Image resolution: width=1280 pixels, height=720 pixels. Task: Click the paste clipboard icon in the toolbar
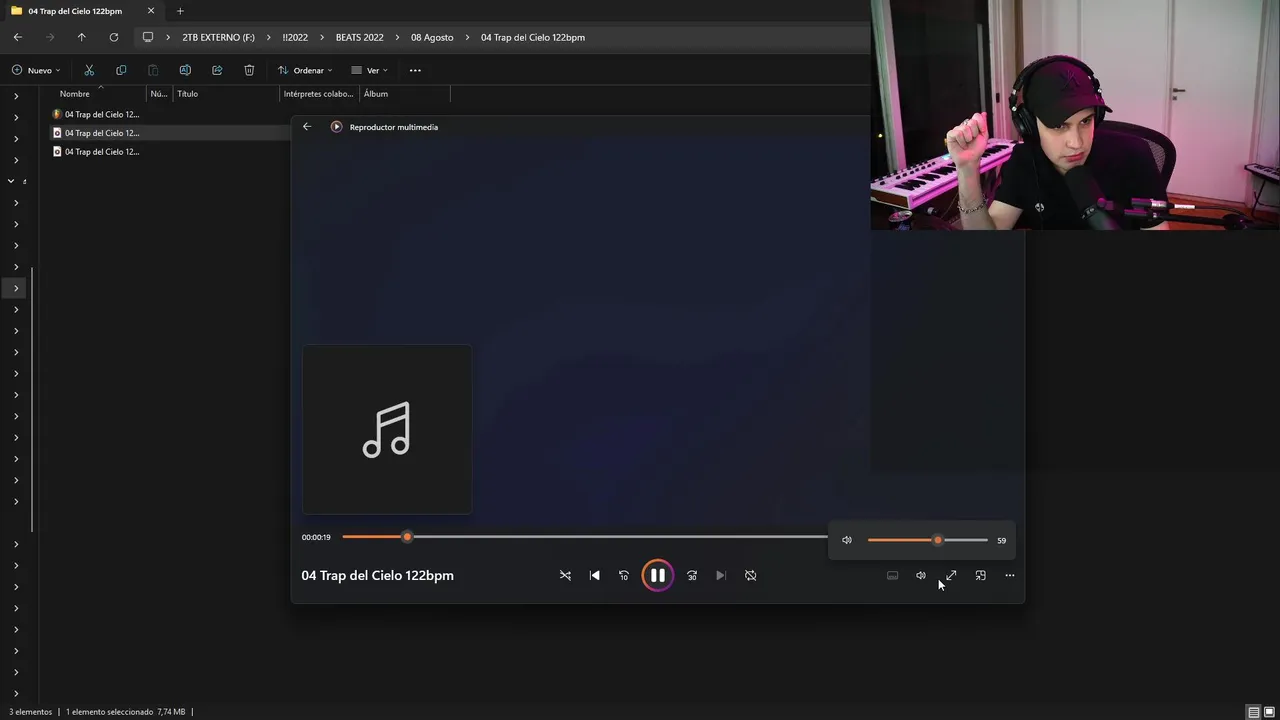tap(153, 70)
